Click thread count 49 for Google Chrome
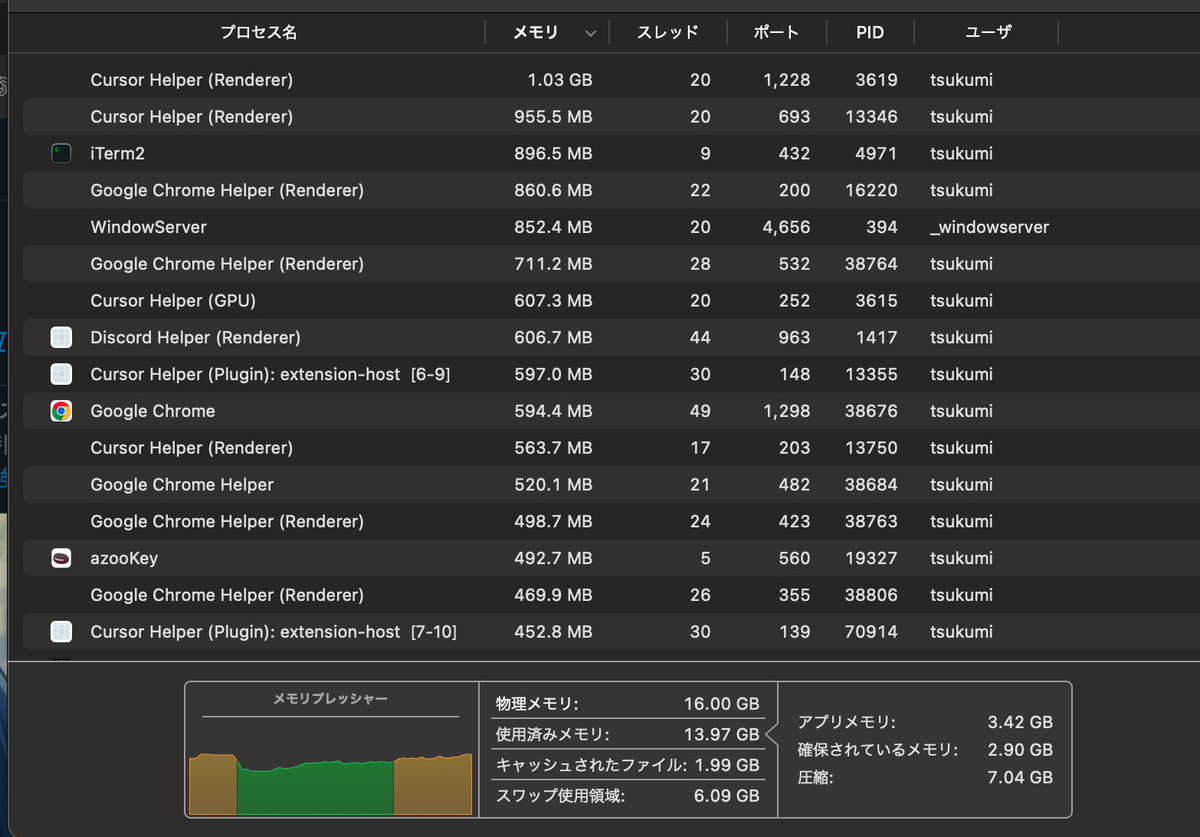Image resolution: width=1200 pixels, height=837 pixels. [700, 411]
